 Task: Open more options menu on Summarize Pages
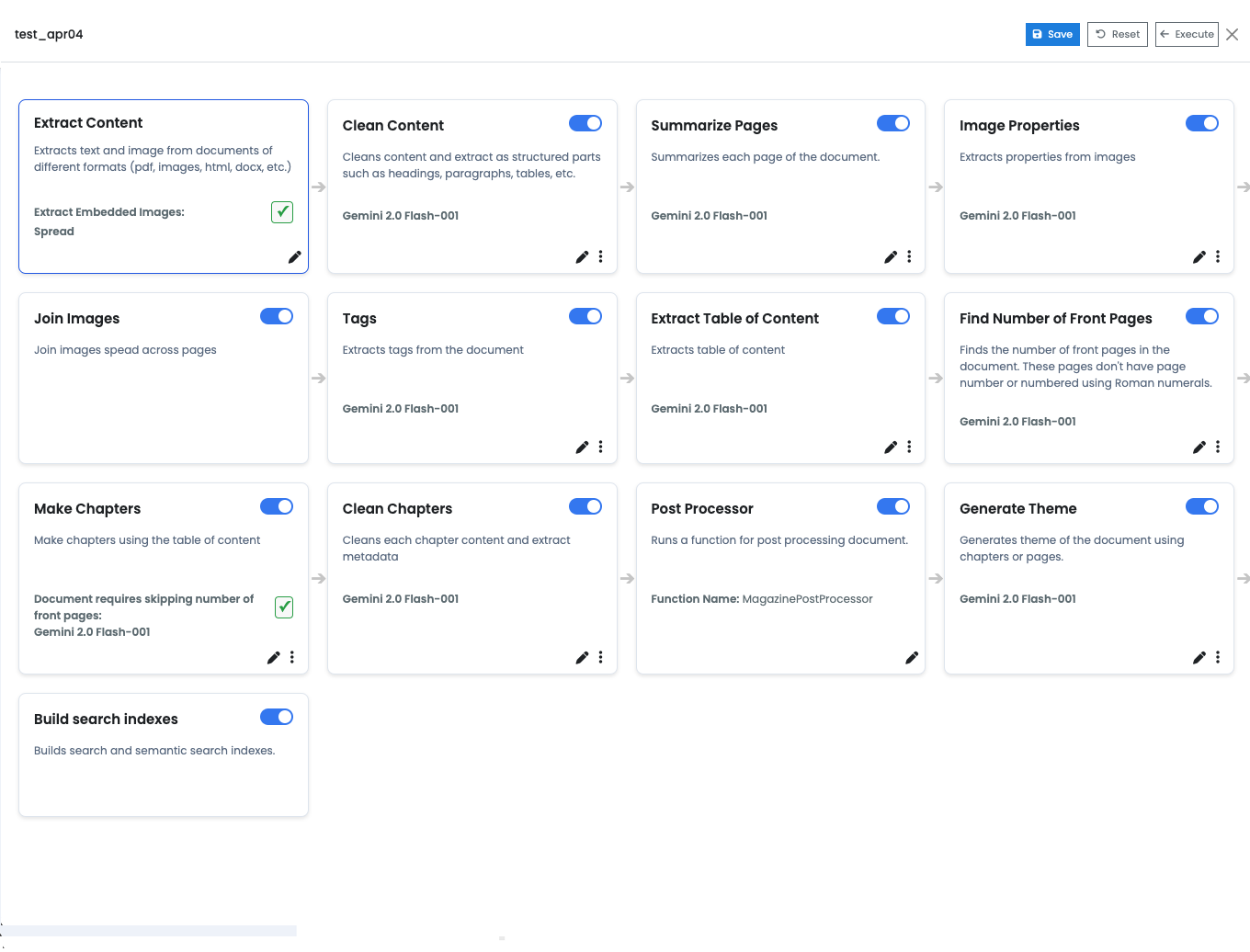click(909, 257)
